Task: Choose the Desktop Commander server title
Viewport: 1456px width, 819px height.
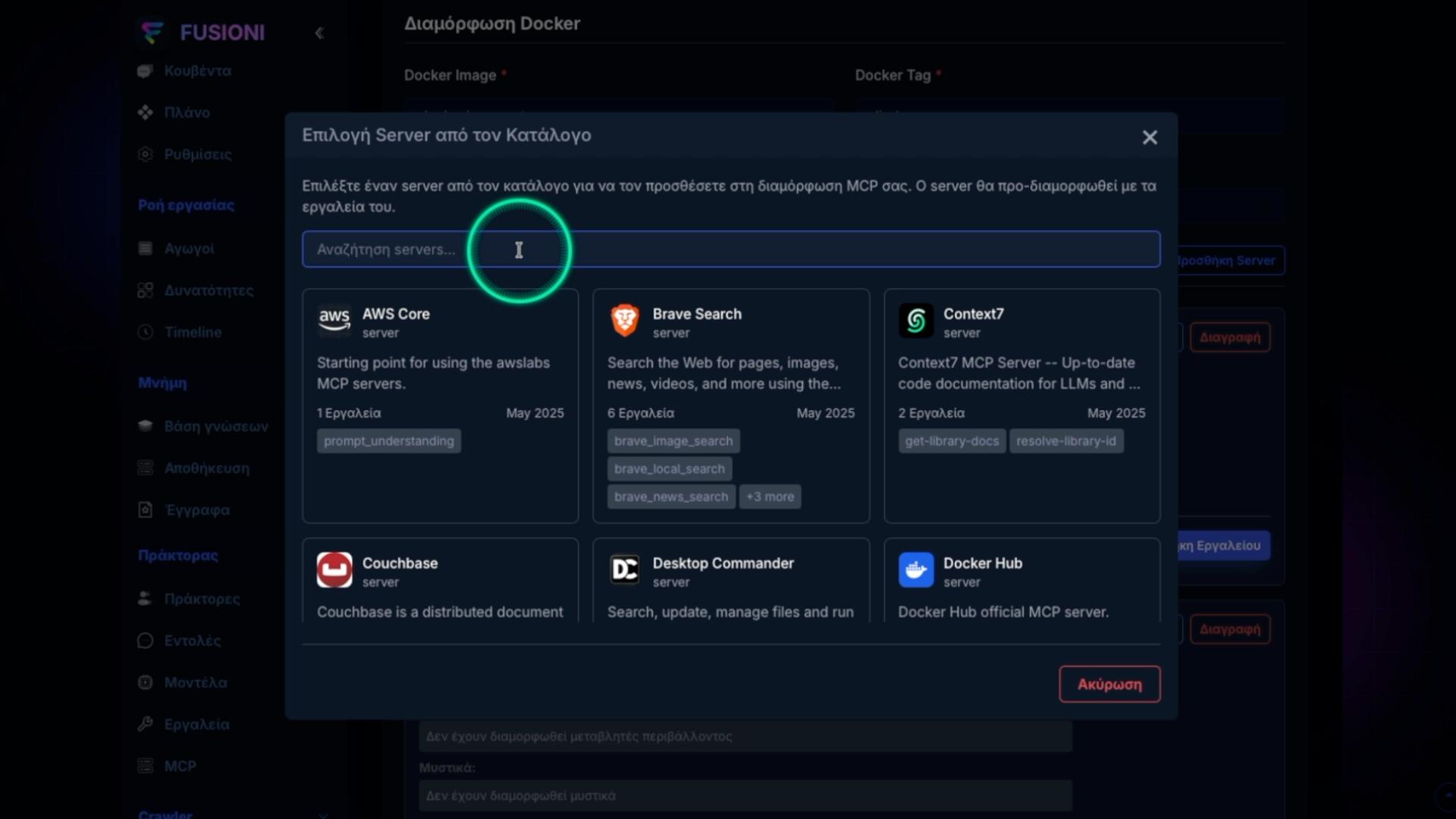Action: click(x=723, y=563)
